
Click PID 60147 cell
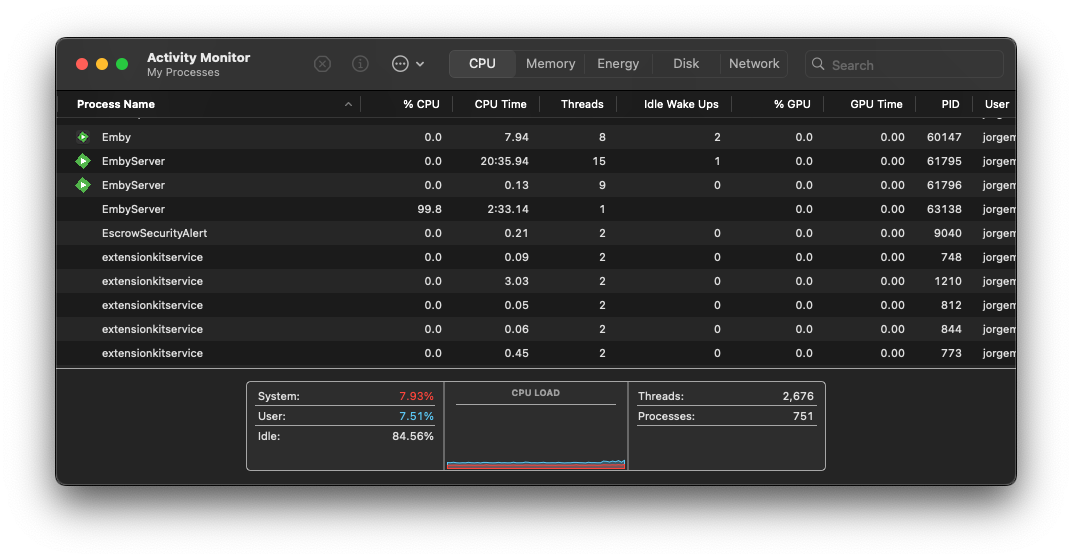944,137
